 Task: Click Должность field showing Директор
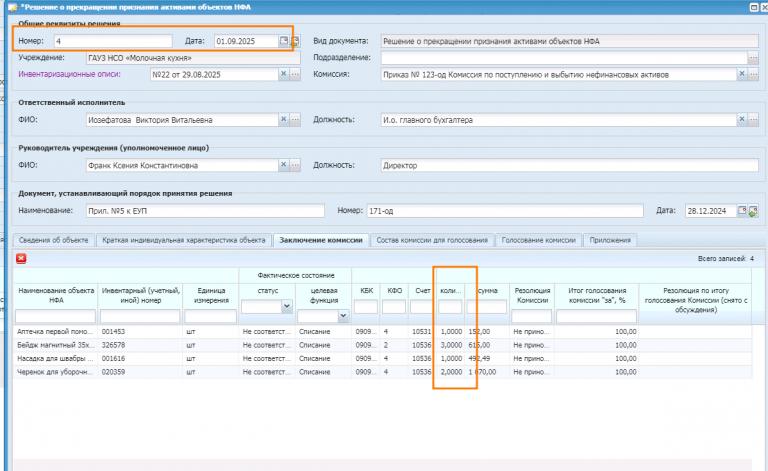570,165
